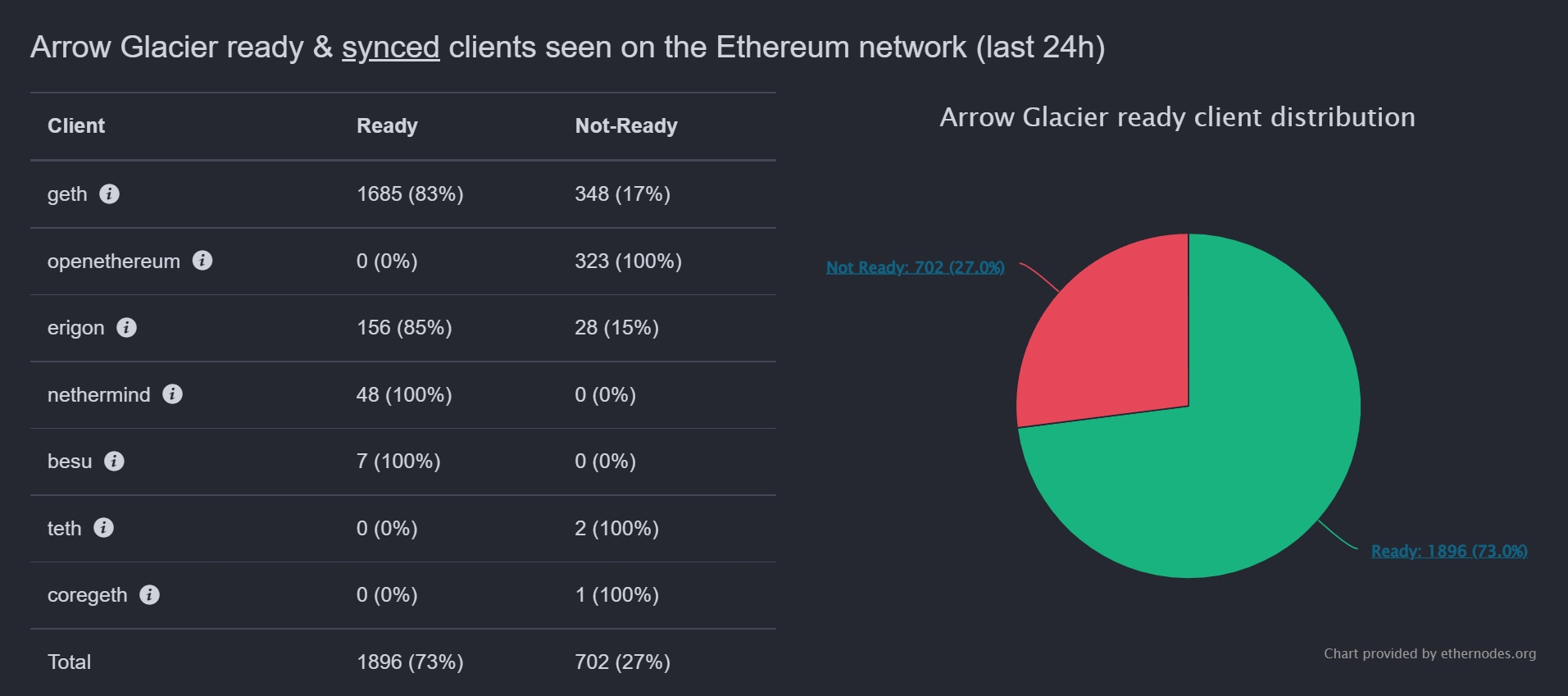Screen dimensions: 1568x696
Task: Click the info icon next to erigon
Action: (126, 328)
